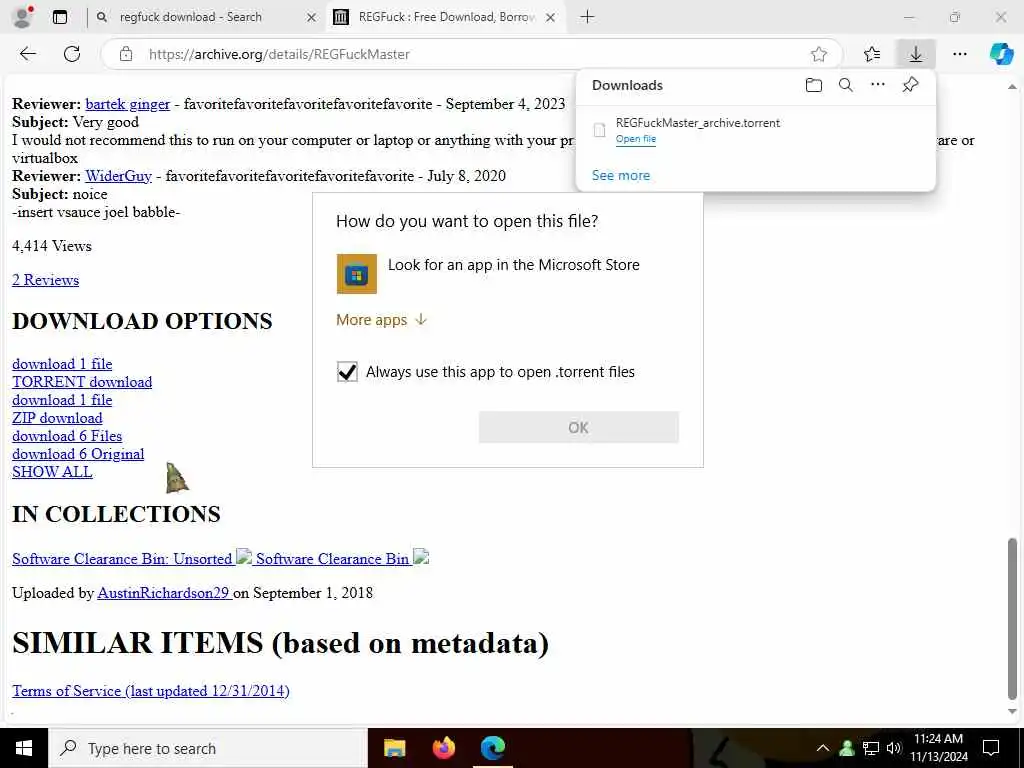
Task: Go back using the browser back arrow
Action: (x=27, y=54)
